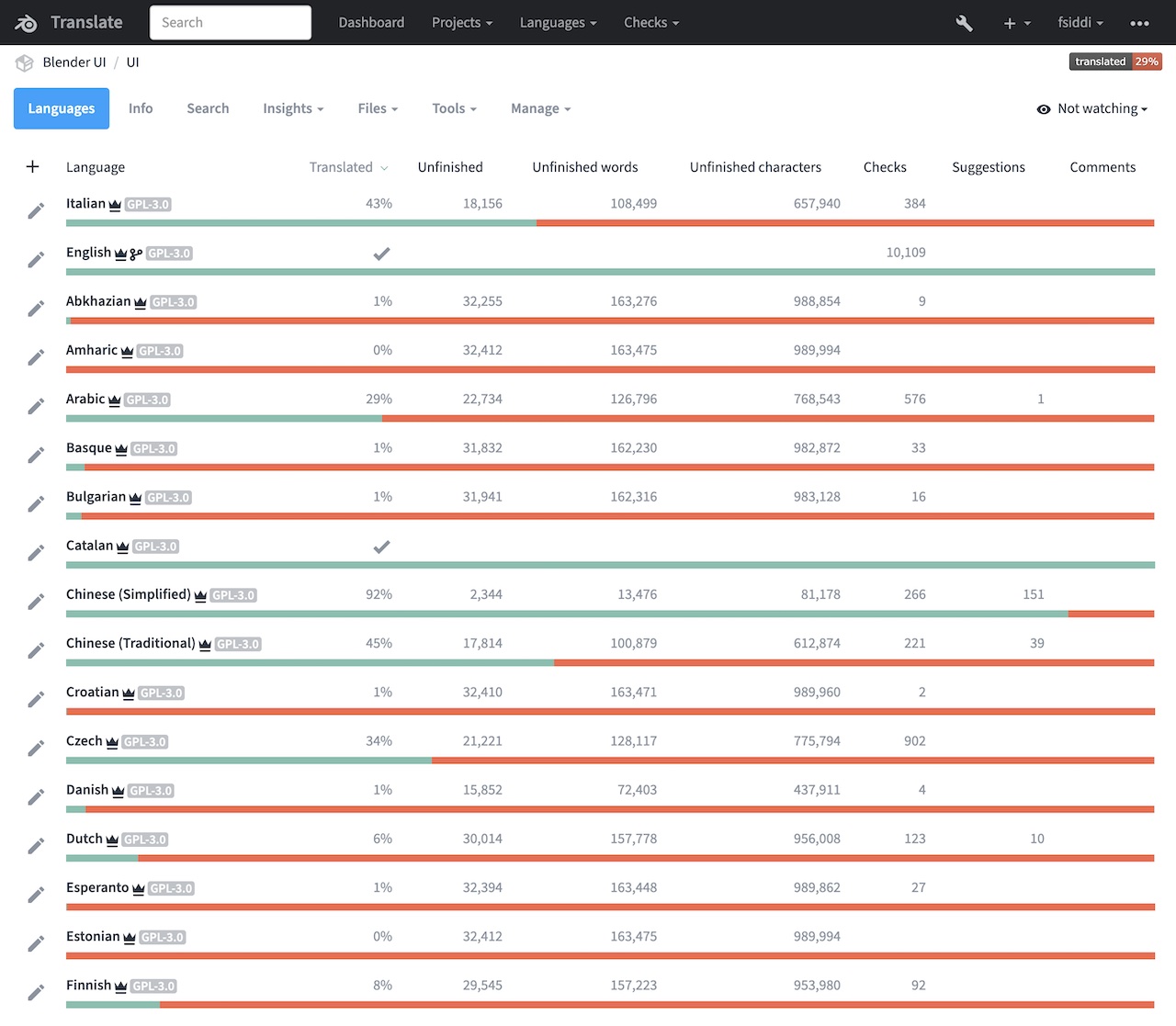Open the plus add-new dropdown in navbar

tap(1016, 23)
